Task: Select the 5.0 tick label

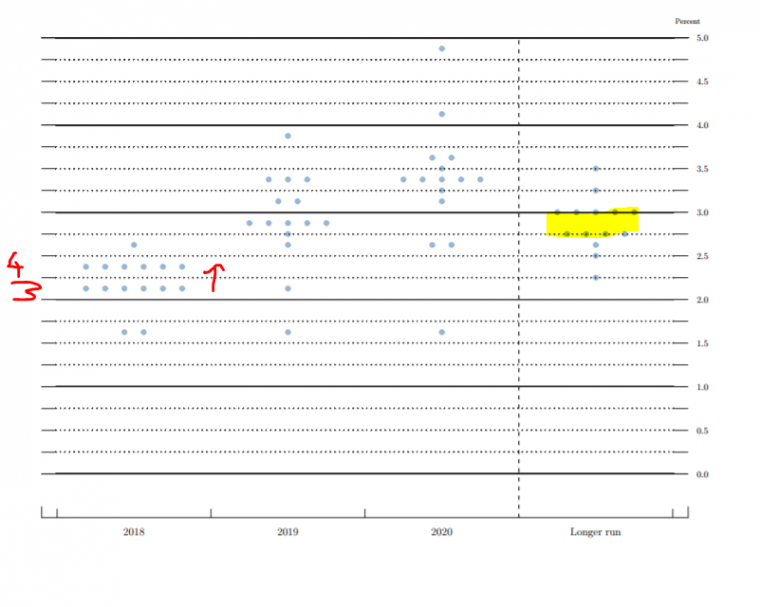Action: [x=702, y=38]
